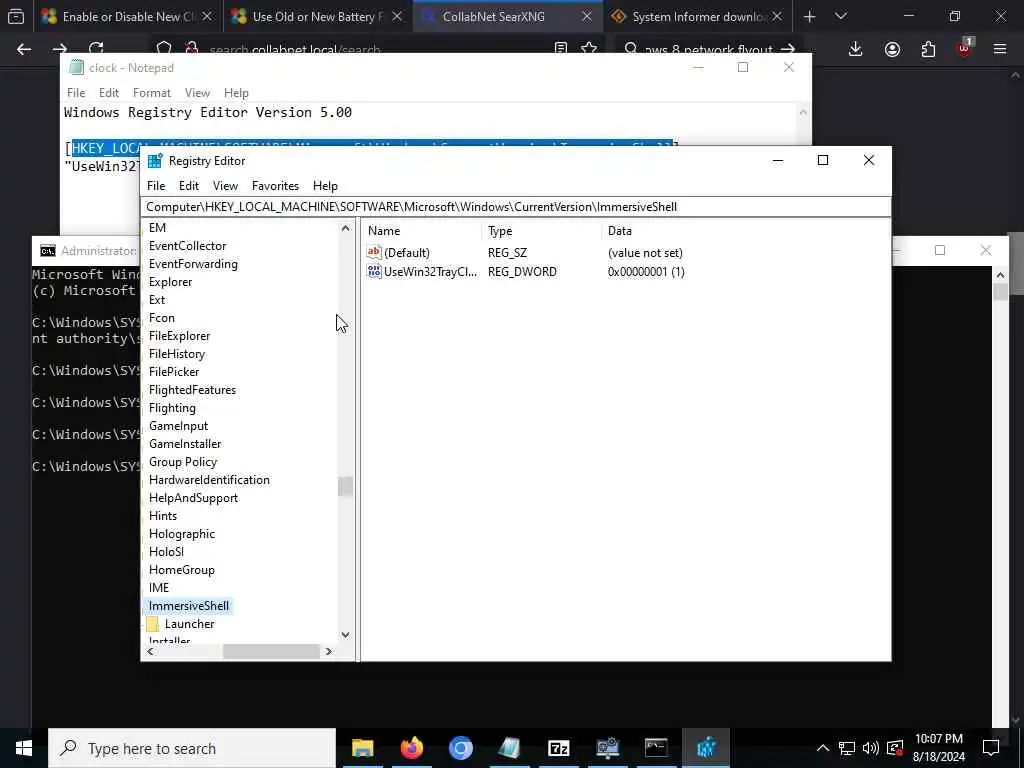Select the HomeGroup registry key
The height and width of the screenshot is (768, 1024).
coord(182,569)
